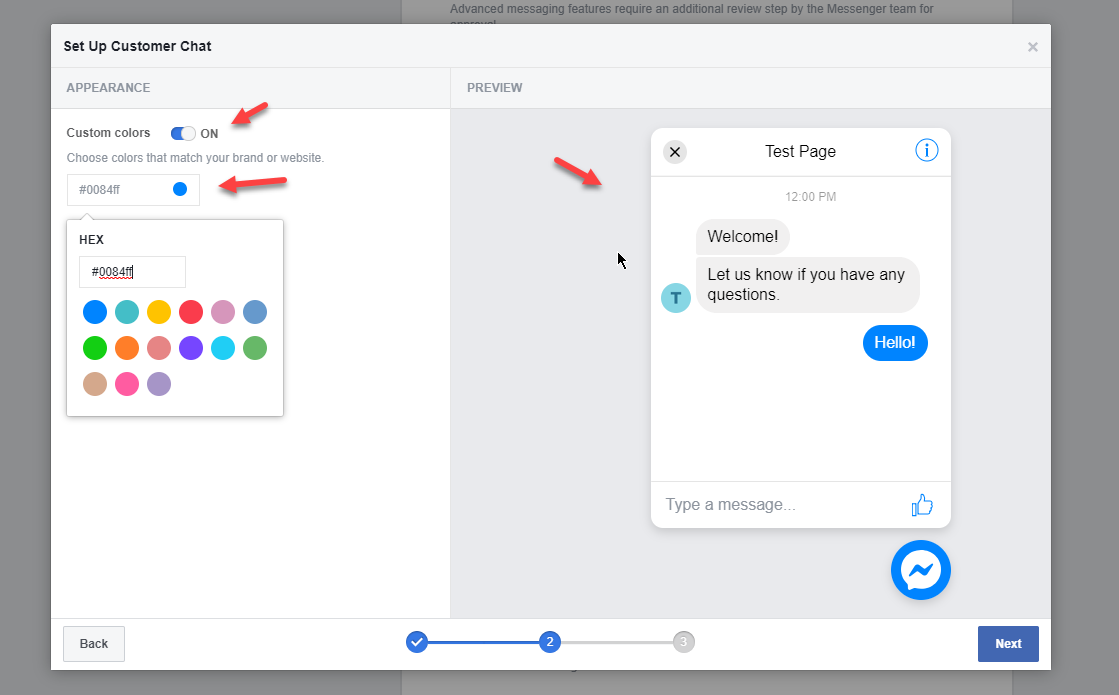Click the HEX value input in the color picker
This screenshot has width=1119, height=695.
tap(131, 271)
